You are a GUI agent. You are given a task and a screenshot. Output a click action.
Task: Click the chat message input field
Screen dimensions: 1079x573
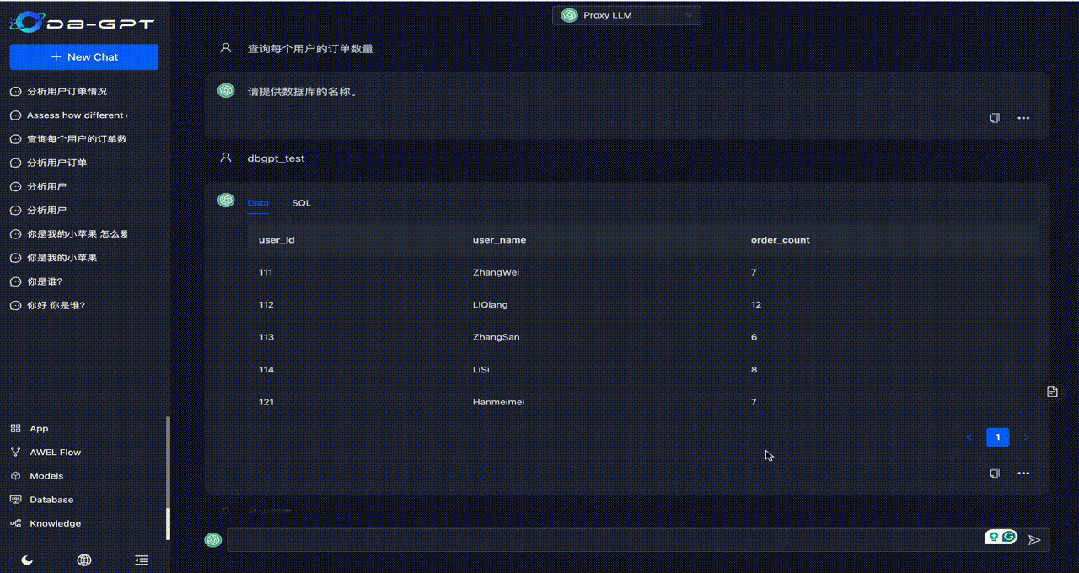600,540
